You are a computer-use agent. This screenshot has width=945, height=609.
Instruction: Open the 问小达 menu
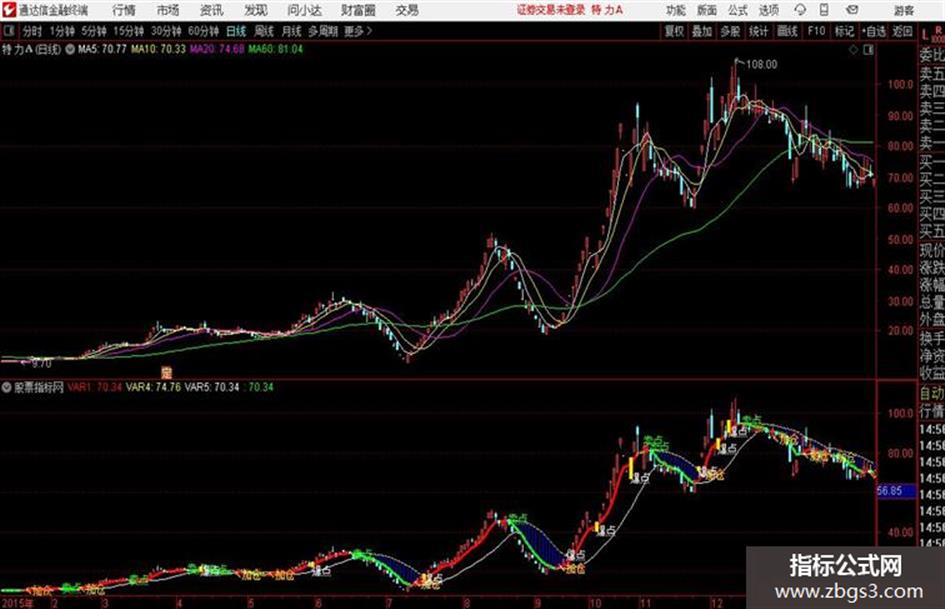click(x=304, y=10)
